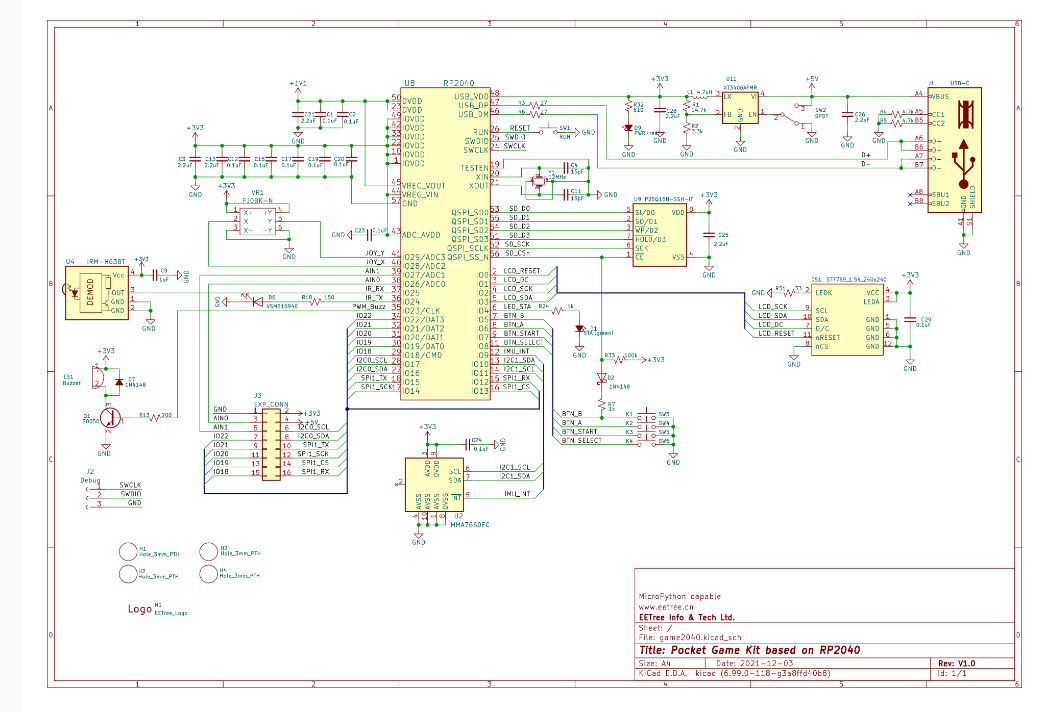Select the RP2040 microcontroller symbol U8
Viewport: 1045px width, 712px height.
[445, 240]
